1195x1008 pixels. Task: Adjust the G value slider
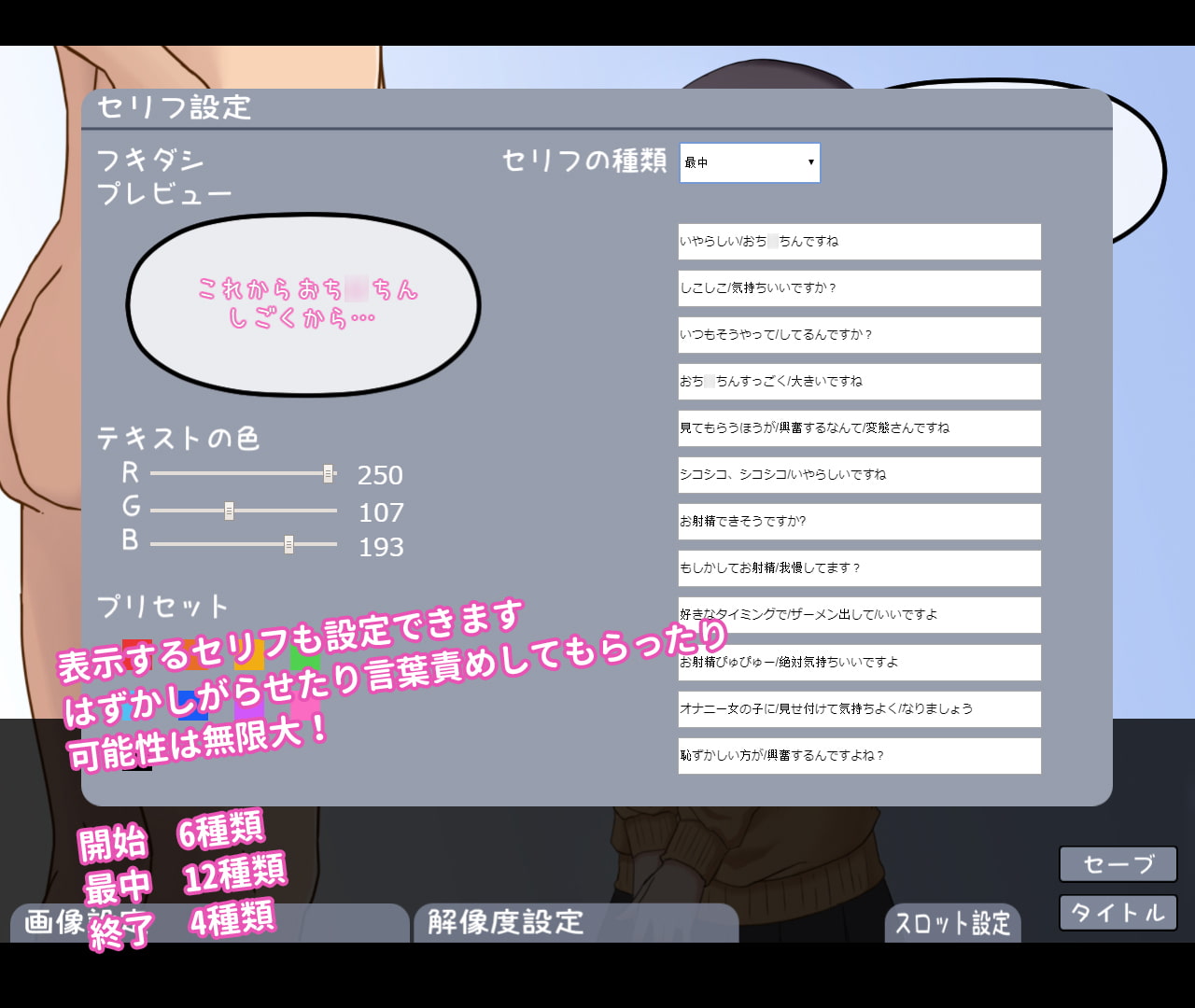(227, 510)
